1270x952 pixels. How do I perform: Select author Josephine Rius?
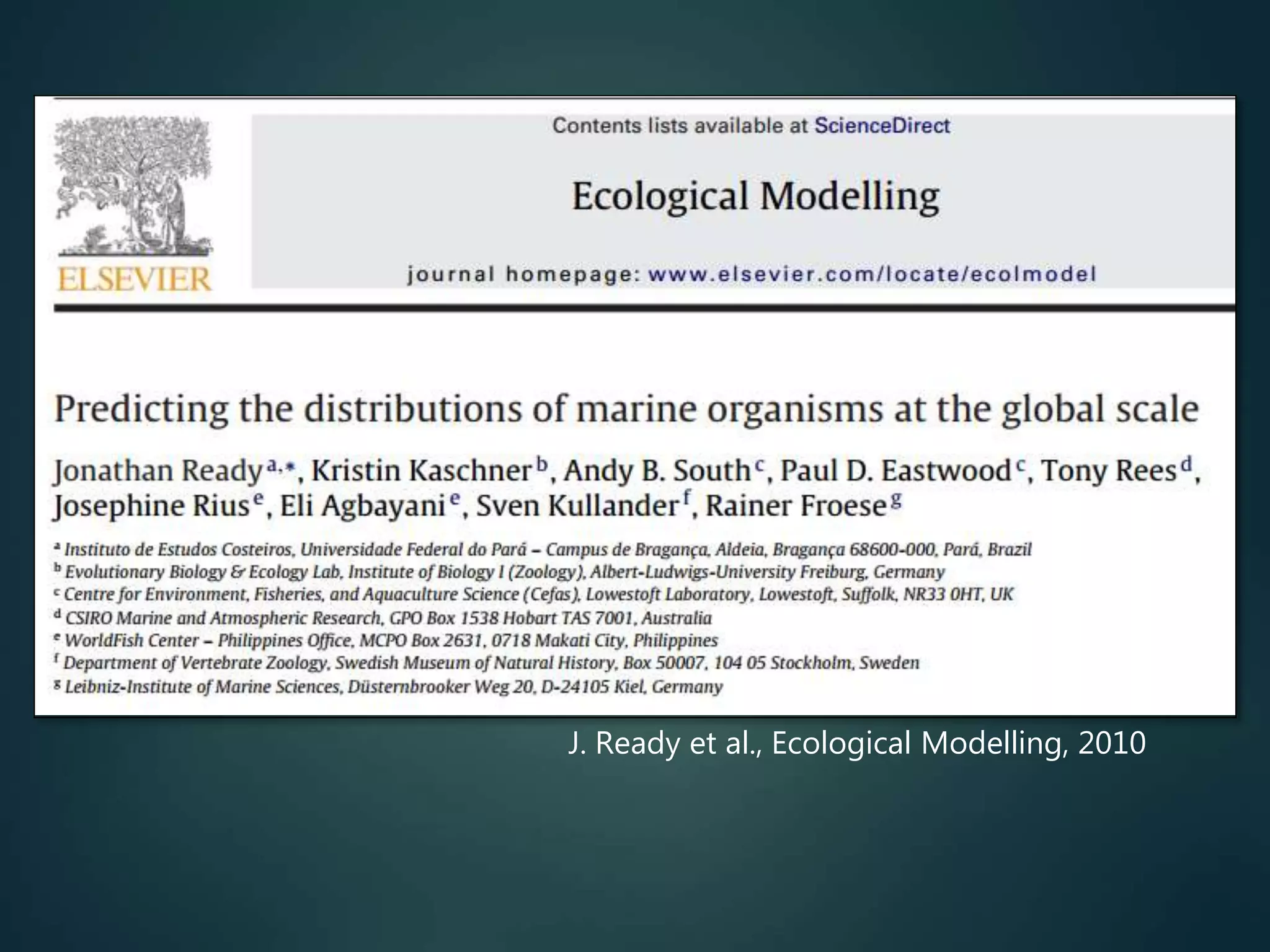click(152, 506)
